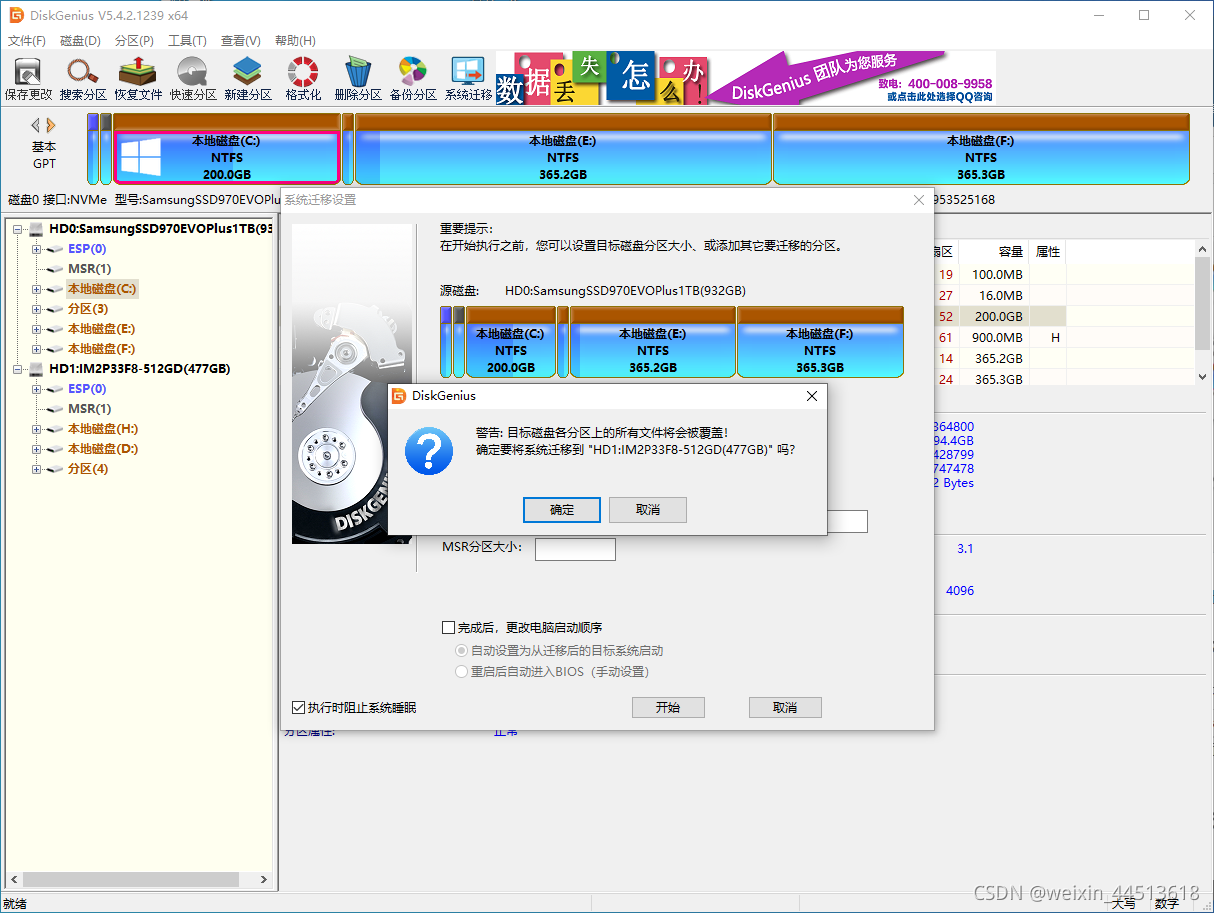
Task: Select ESP(0) under the HD0 disk
Action: (87, 249)
